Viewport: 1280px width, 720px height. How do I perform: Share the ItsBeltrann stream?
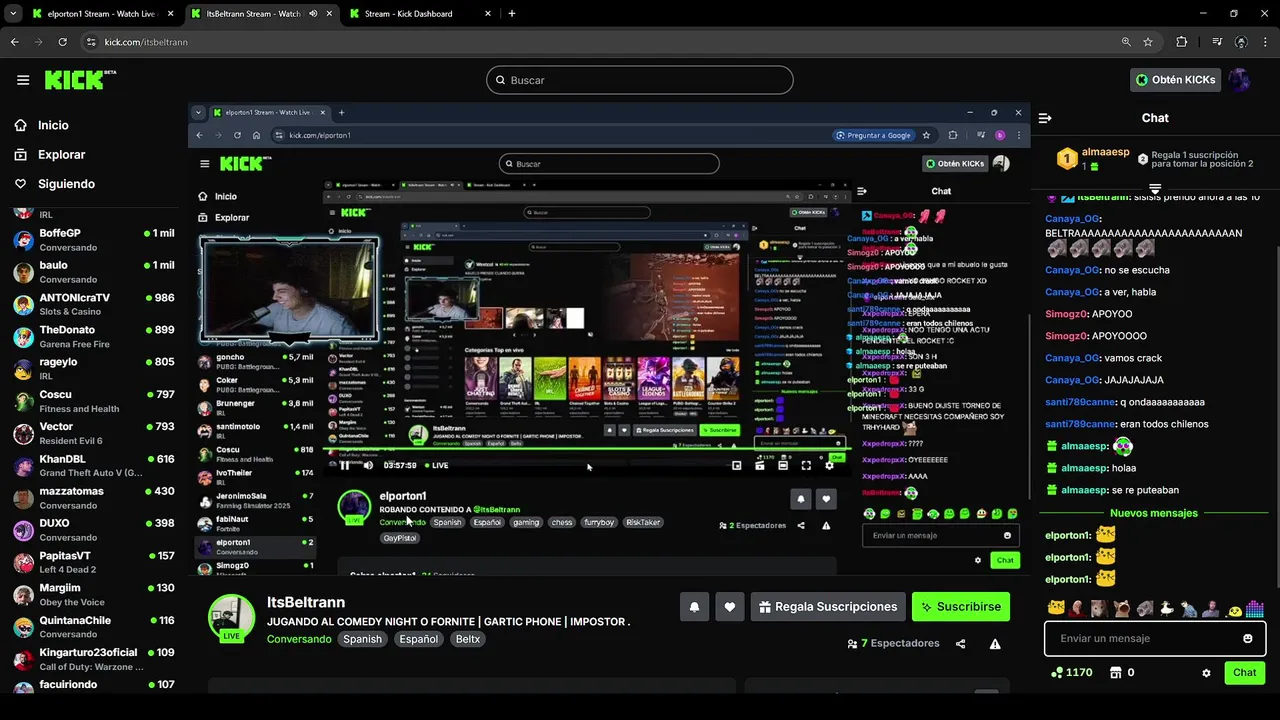[x=961, y=644]
